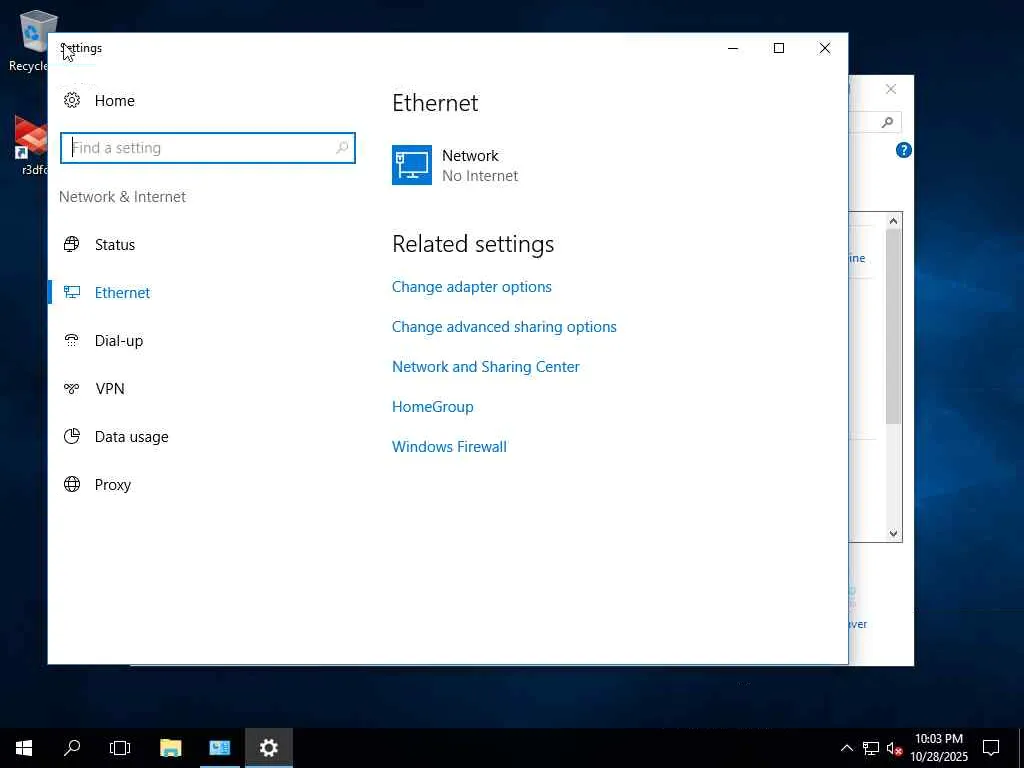Maximize the Settings window

778,48
